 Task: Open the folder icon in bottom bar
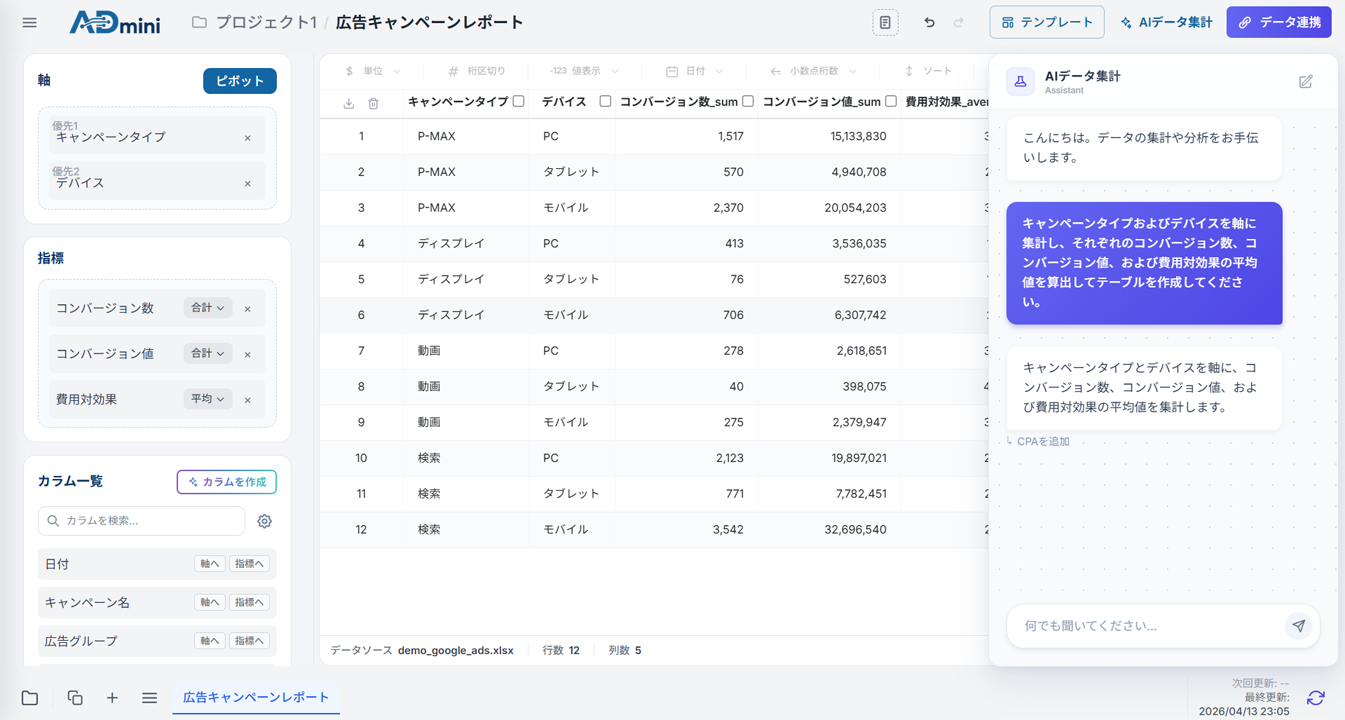[30, 698]
